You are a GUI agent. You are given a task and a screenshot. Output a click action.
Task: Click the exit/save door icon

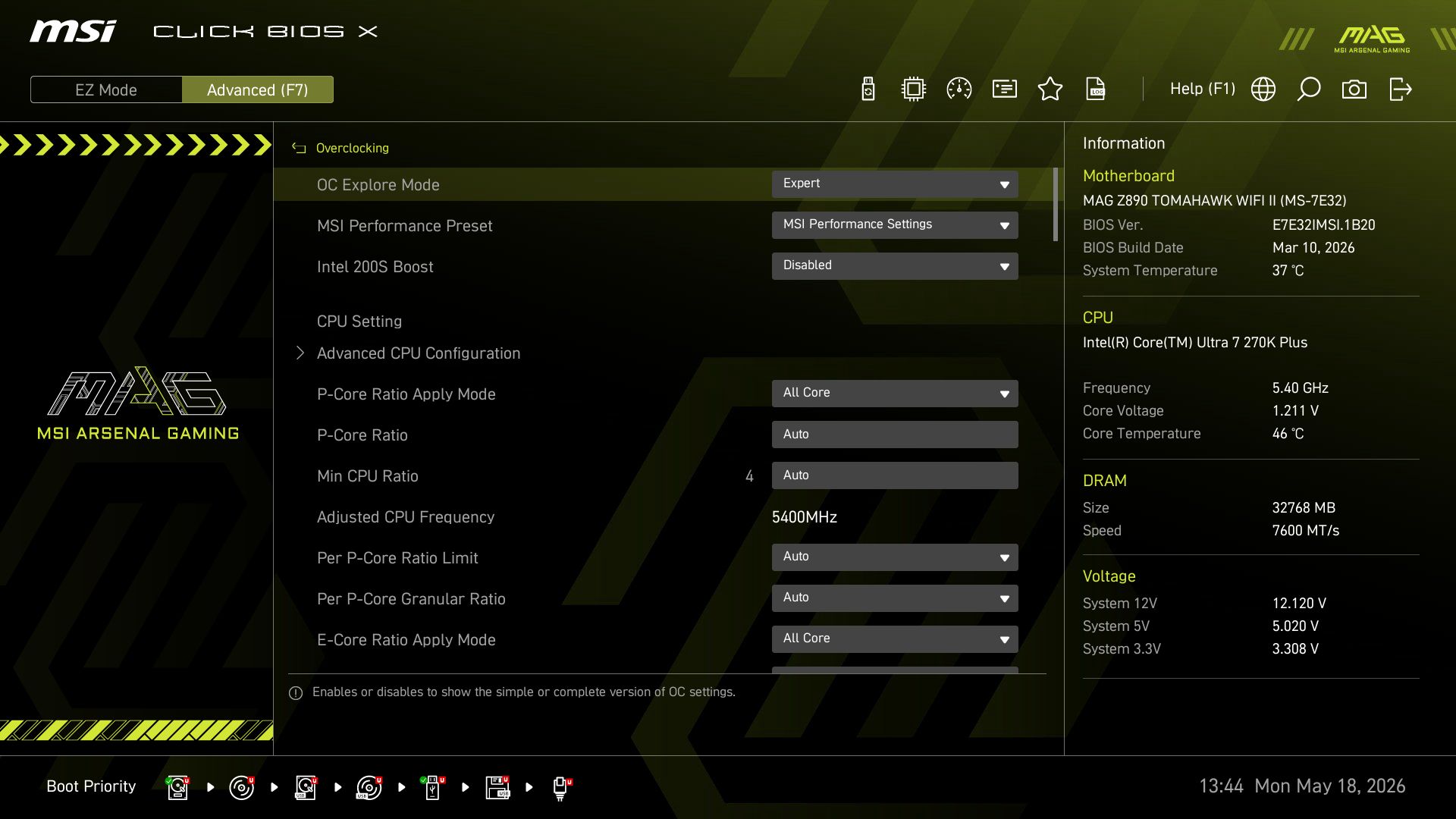pos(1401,89)
